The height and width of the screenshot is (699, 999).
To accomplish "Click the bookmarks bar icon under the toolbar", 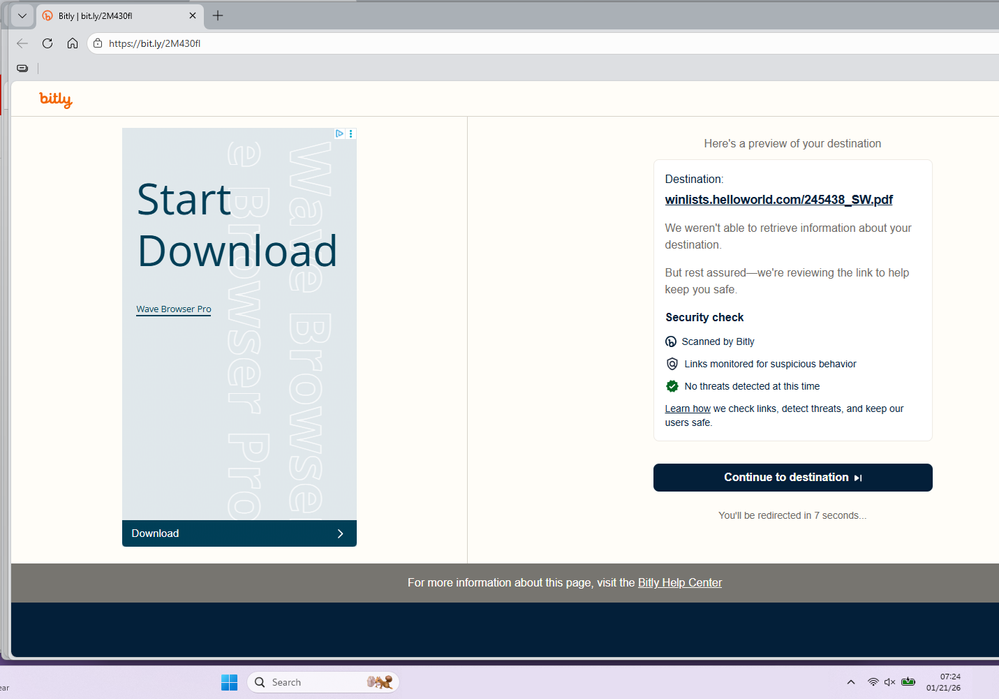I will click(x=22, y=68).
